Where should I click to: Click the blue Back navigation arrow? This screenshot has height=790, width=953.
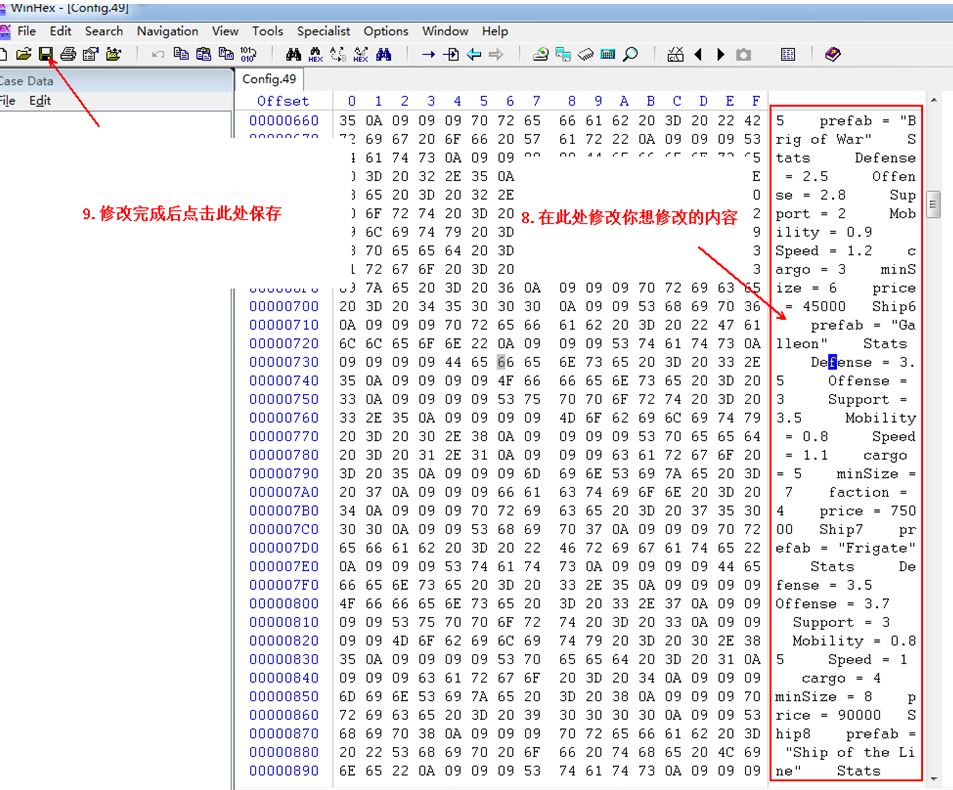coord(474,54)
